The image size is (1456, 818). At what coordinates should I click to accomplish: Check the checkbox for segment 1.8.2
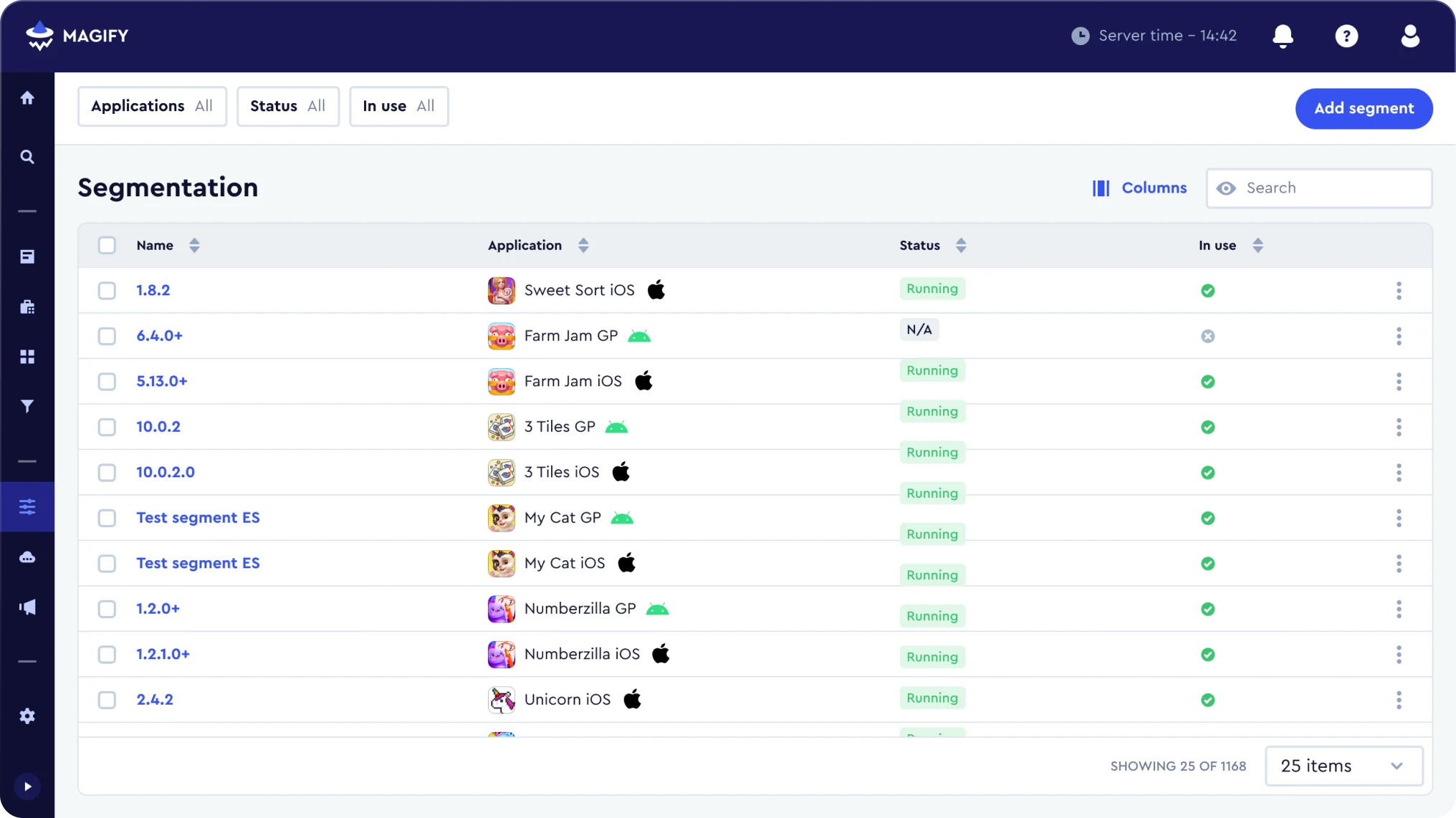pyautogui.click(x=107, y=291)
